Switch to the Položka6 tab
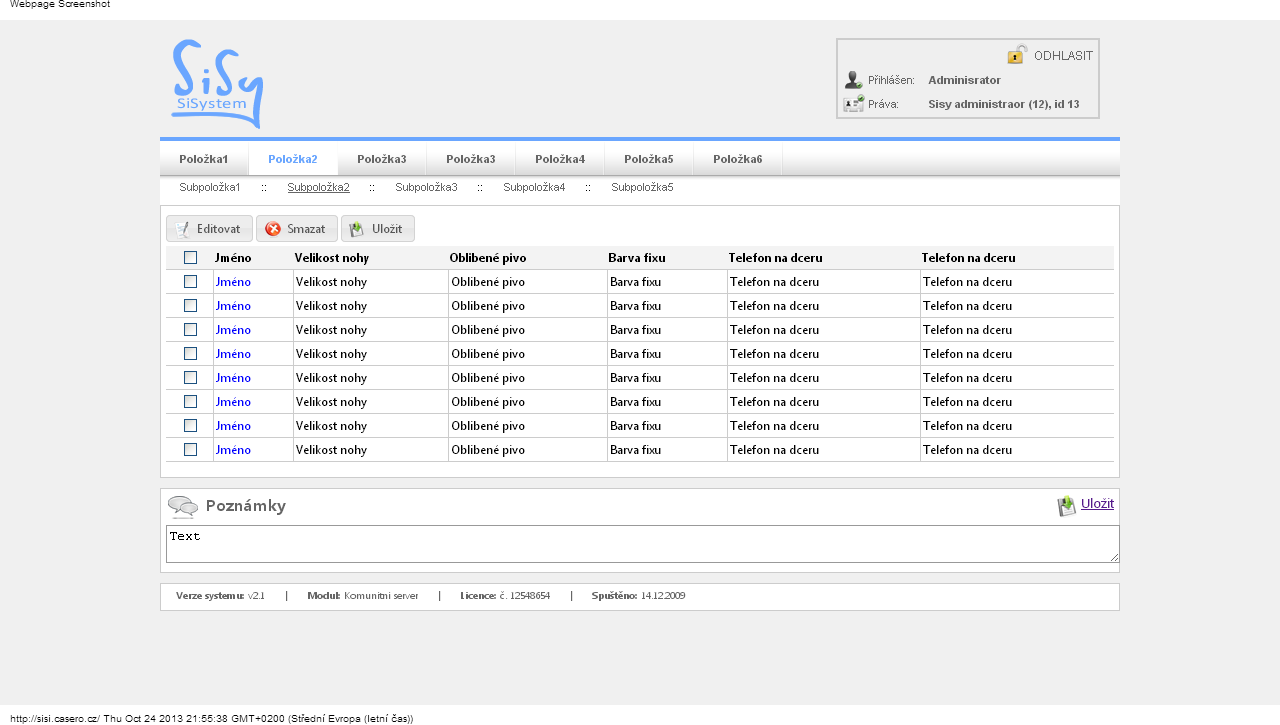The width and height of the screenshot is (1280, 725). 738,159
